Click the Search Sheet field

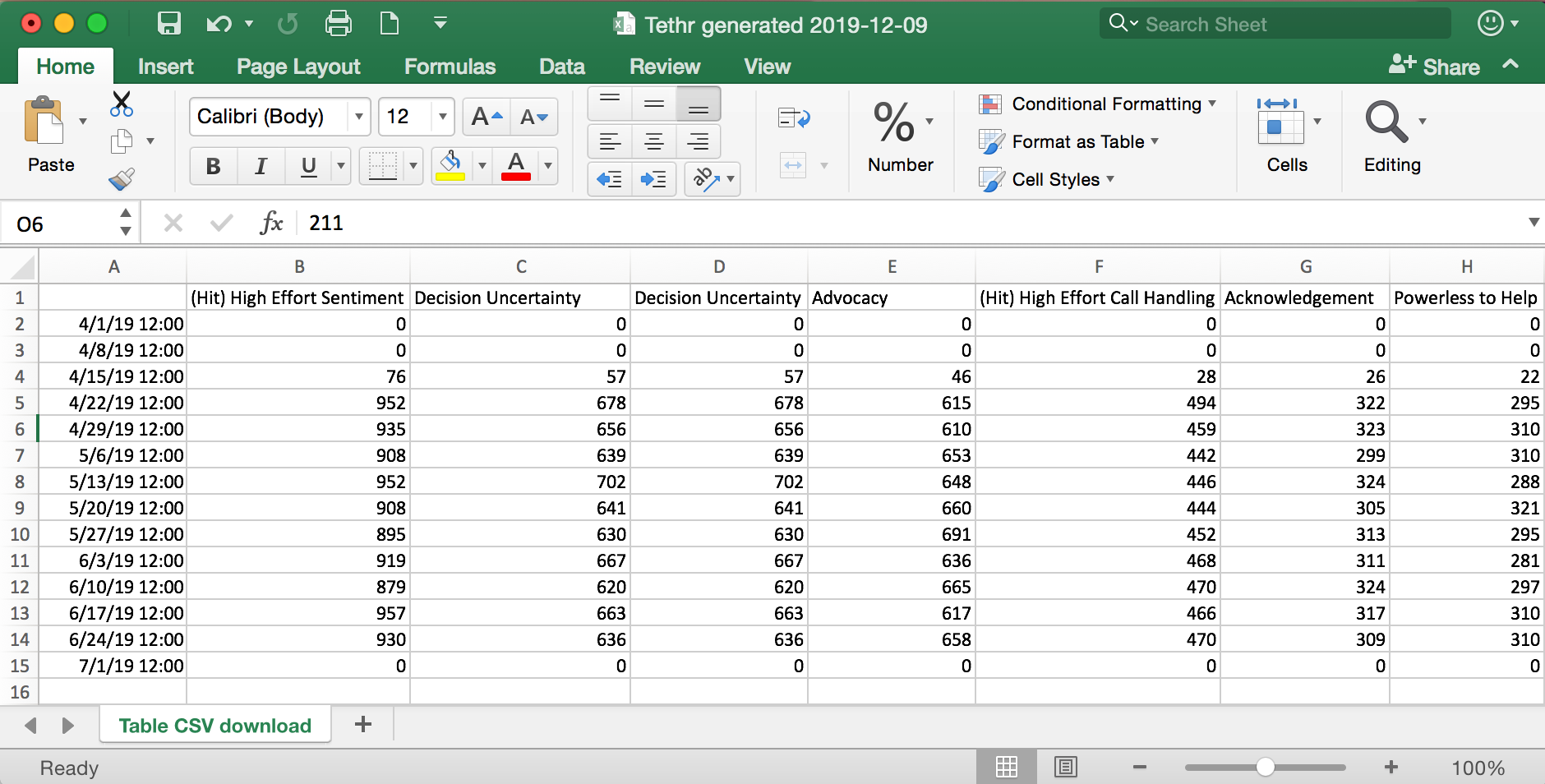pyautogui.click(x=1275, y=24)
